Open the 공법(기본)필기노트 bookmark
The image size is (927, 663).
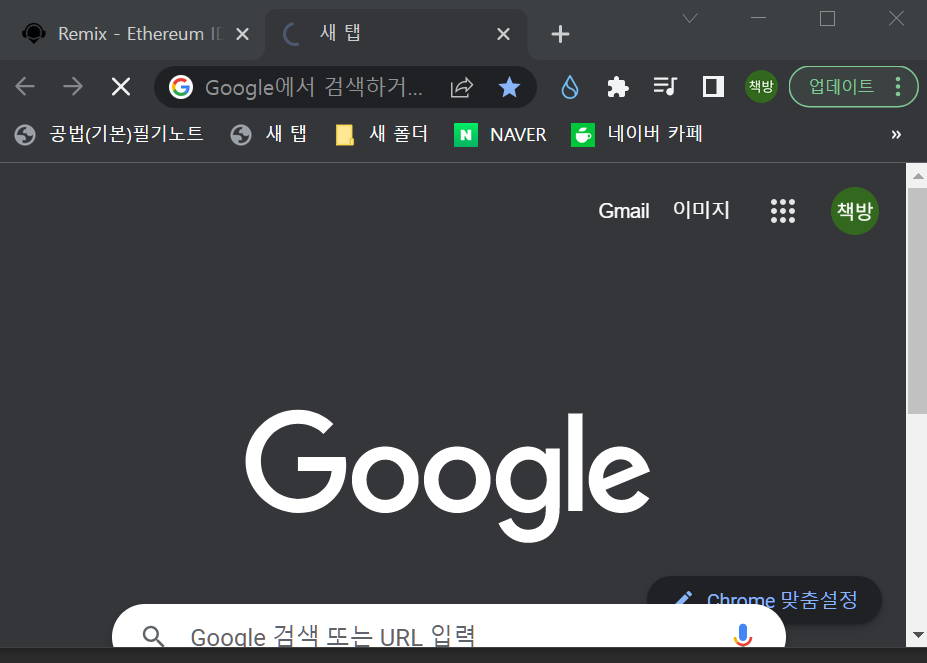coord(109,134)
